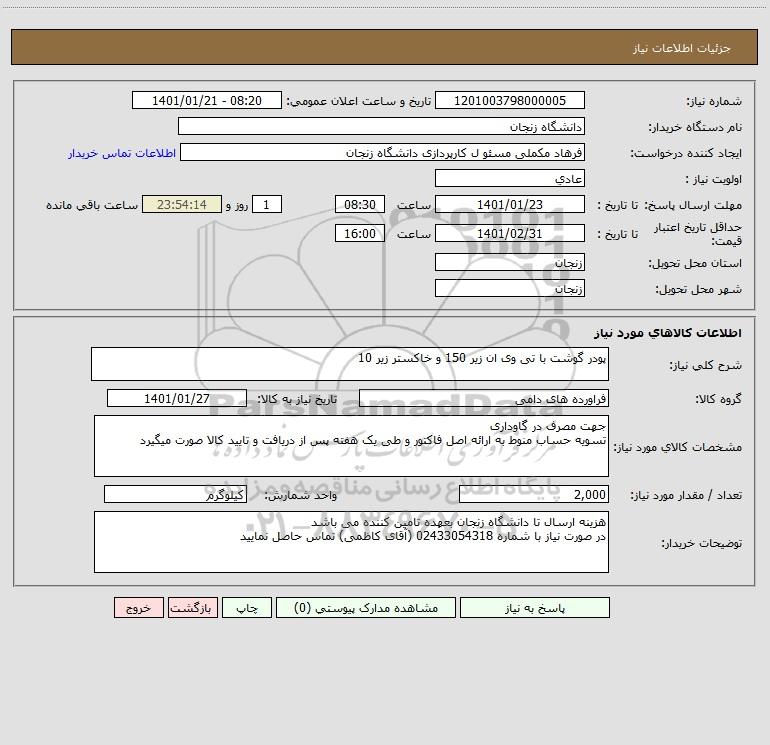Click the label واحد شمارش

[x=301, y=496]
